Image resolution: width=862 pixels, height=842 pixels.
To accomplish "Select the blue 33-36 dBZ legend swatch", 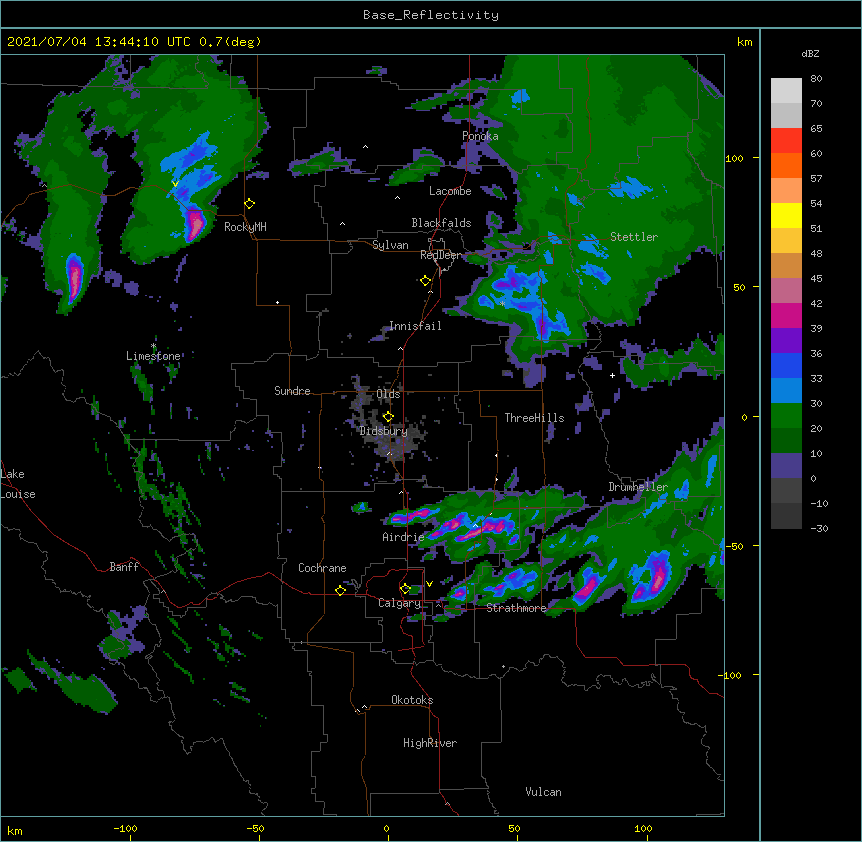I will 786,365.
